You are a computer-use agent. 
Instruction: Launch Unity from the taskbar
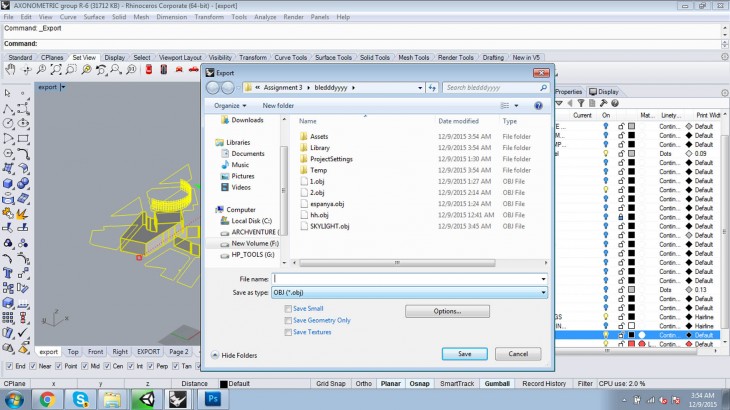click(x=145, y=400)
